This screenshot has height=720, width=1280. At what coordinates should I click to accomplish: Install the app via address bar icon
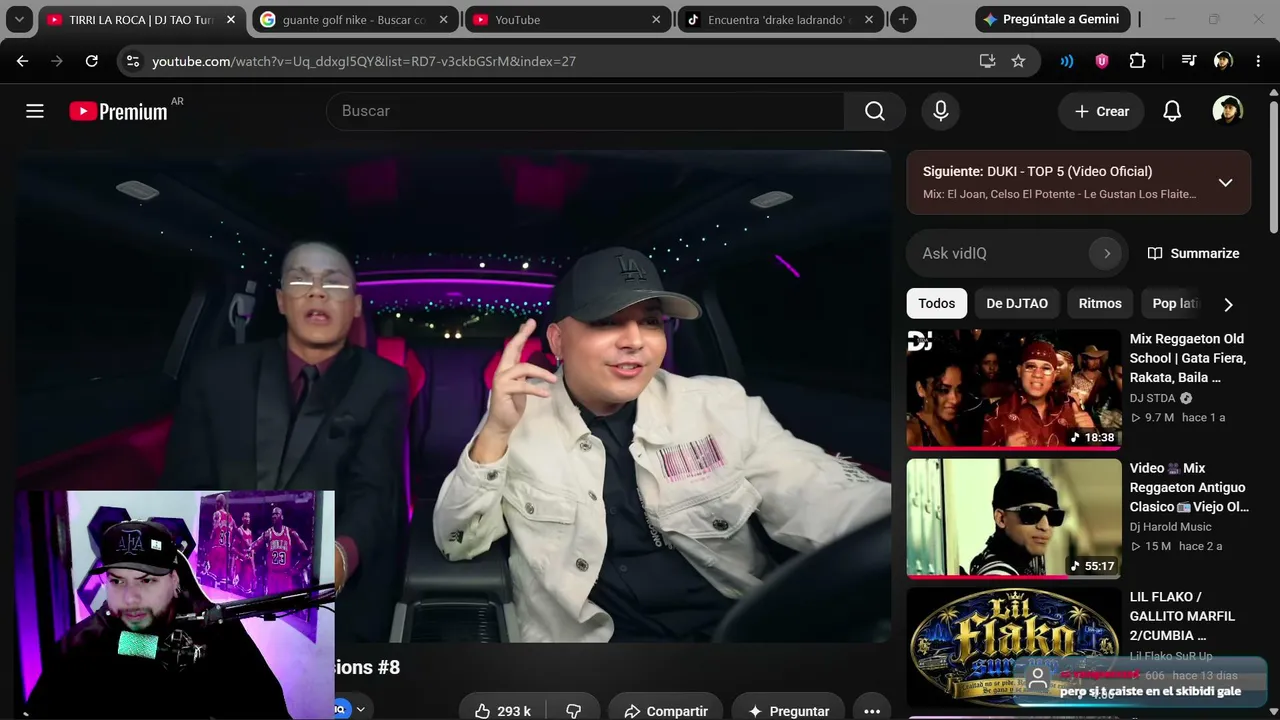click(987, 61)
